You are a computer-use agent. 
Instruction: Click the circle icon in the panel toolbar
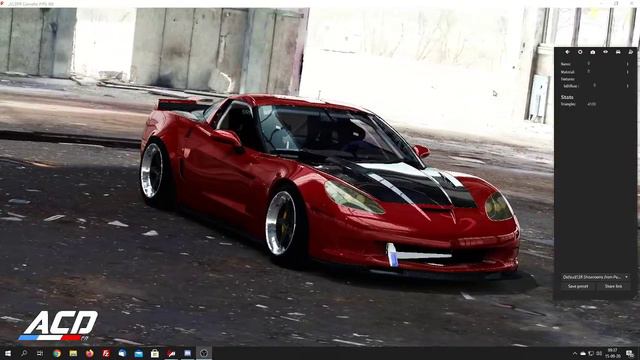point(580,52)
